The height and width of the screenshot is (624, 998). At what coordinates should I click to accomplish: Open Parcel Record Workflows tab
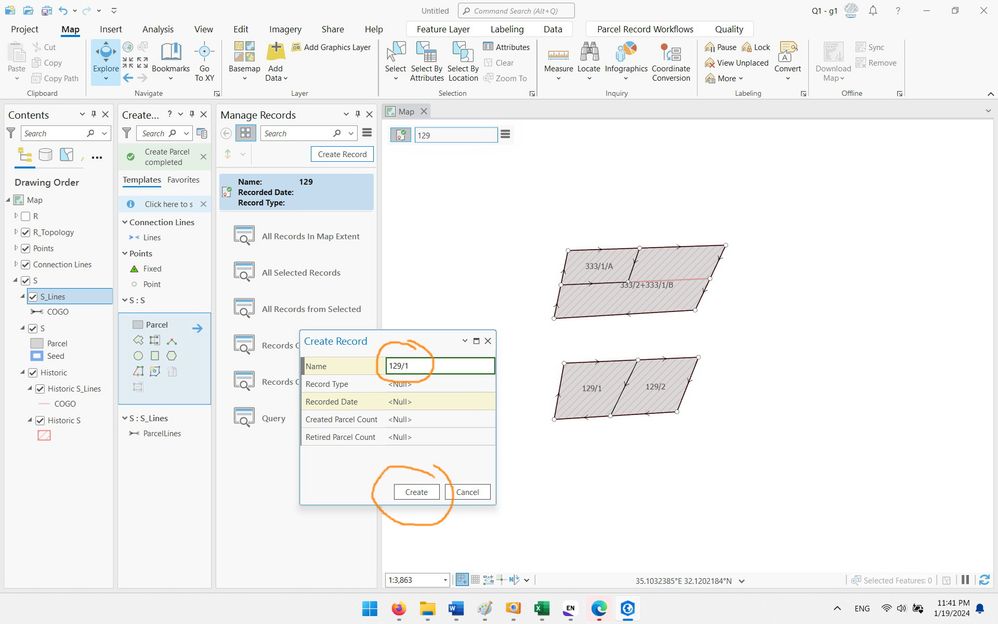coord(645,29)
